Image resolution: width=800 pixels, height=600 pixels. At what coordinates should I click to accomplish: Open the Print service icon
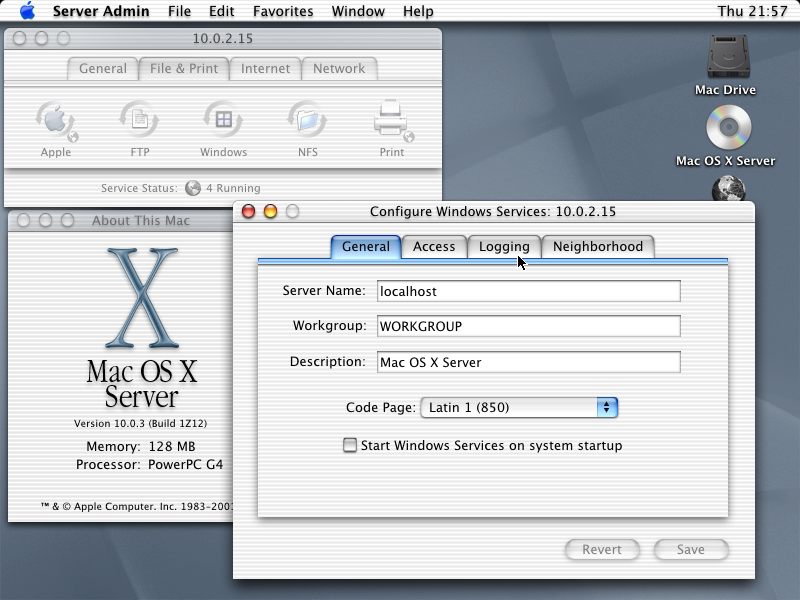tap(392, 120)
